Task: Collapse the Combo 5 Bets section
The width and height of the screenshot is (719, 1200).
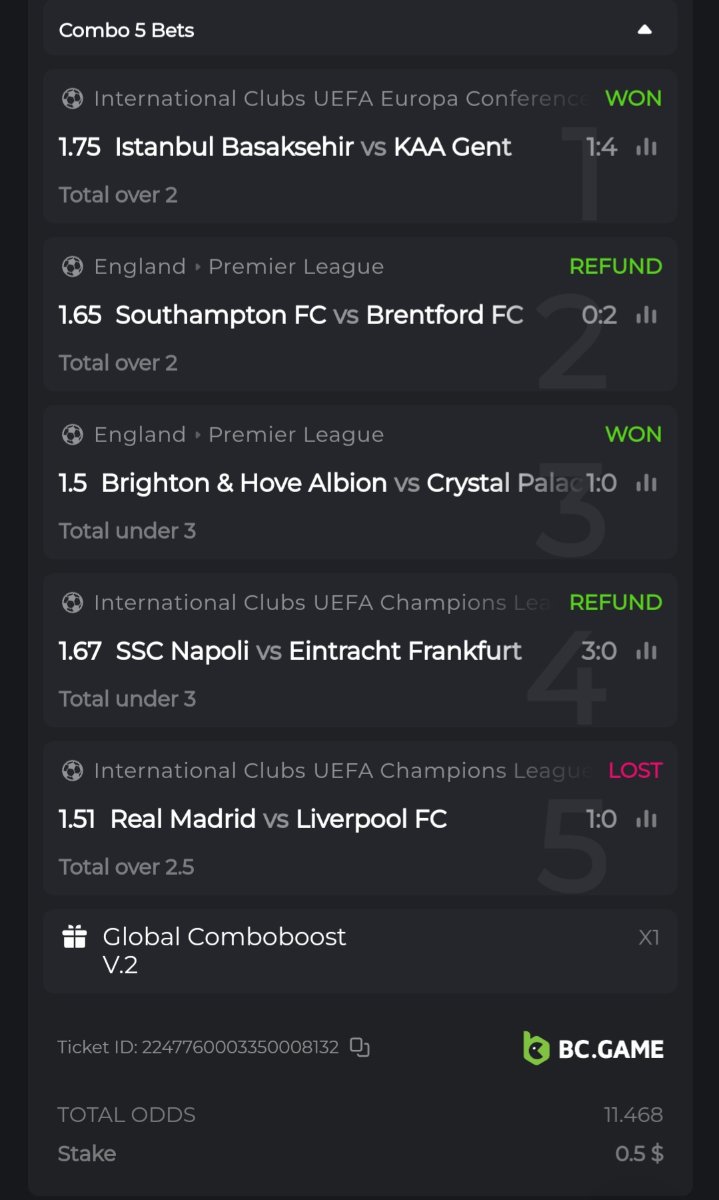Action: [645, 30]
